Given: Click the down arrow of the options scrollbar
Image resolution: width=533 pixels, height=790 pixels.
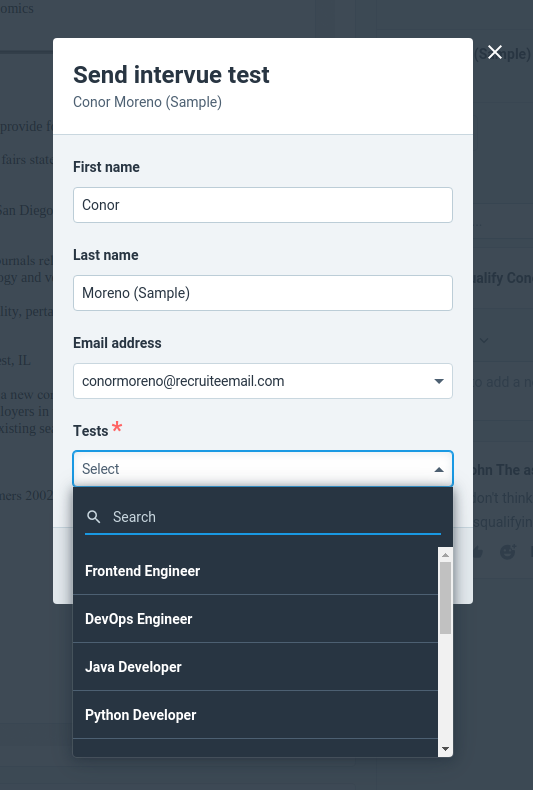Looking at the screenshot, I should coord(445,749).
